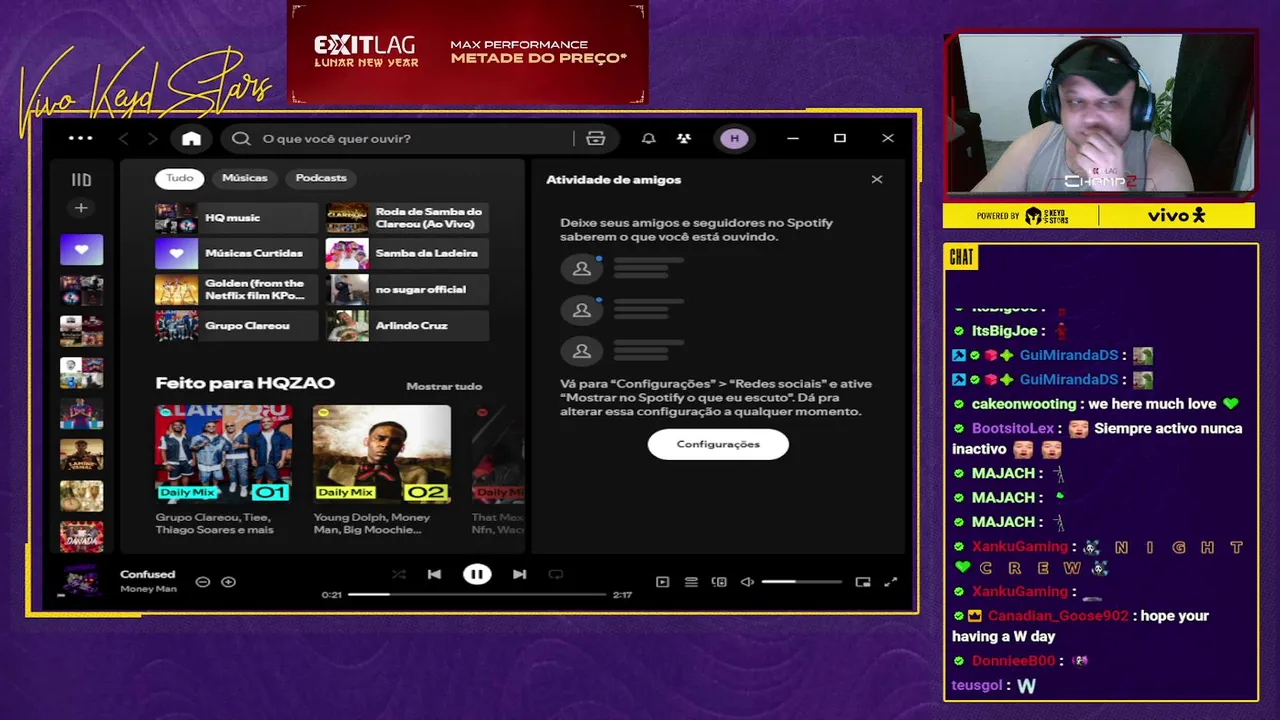The width and height of the screenshot is (1280, 720).
Task: Open the notifications bell
Action: point(648,138)
